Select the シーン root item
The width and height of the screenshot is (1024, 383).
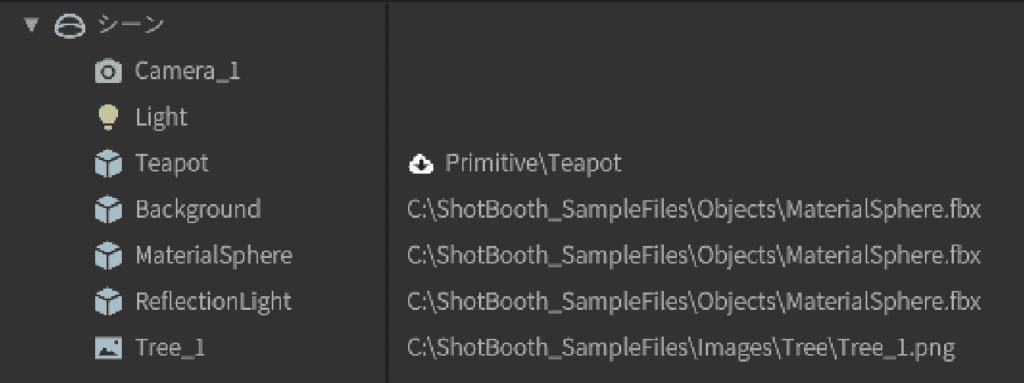click(130, 25)
